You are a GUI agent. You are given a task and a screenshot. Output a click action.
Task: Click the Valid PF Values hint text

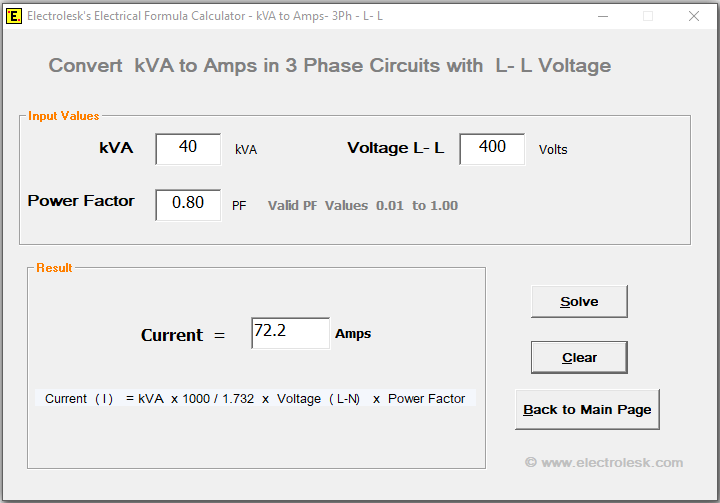[x=363, y=206]
